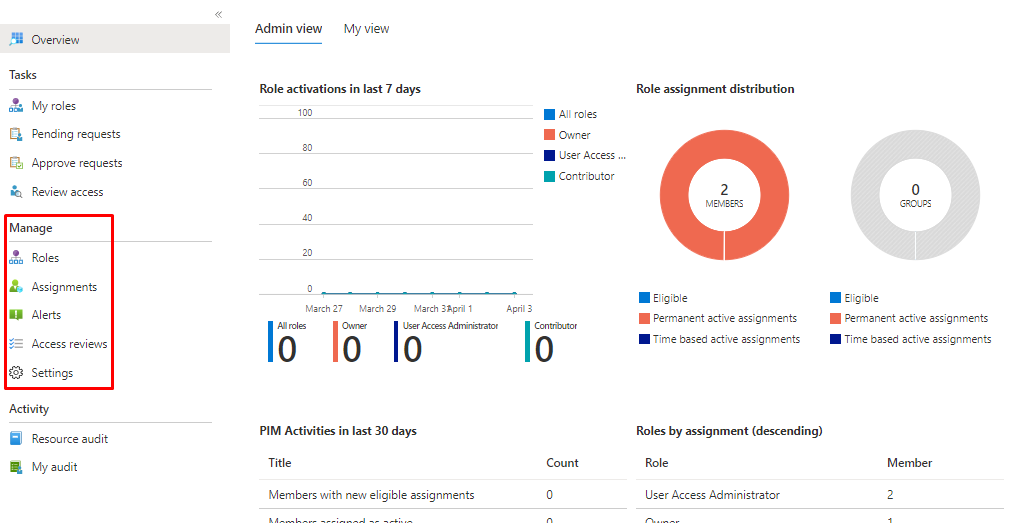Collapse the sidebar with double chevron
The height and width of the screenshot is (523, 1026).
coord(219,14)
